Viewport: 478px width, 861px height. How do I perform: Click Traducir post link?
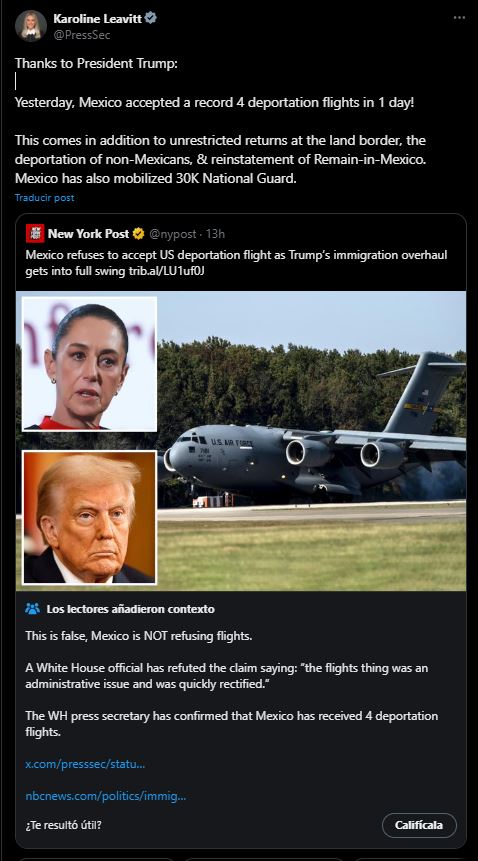[44, 198]
